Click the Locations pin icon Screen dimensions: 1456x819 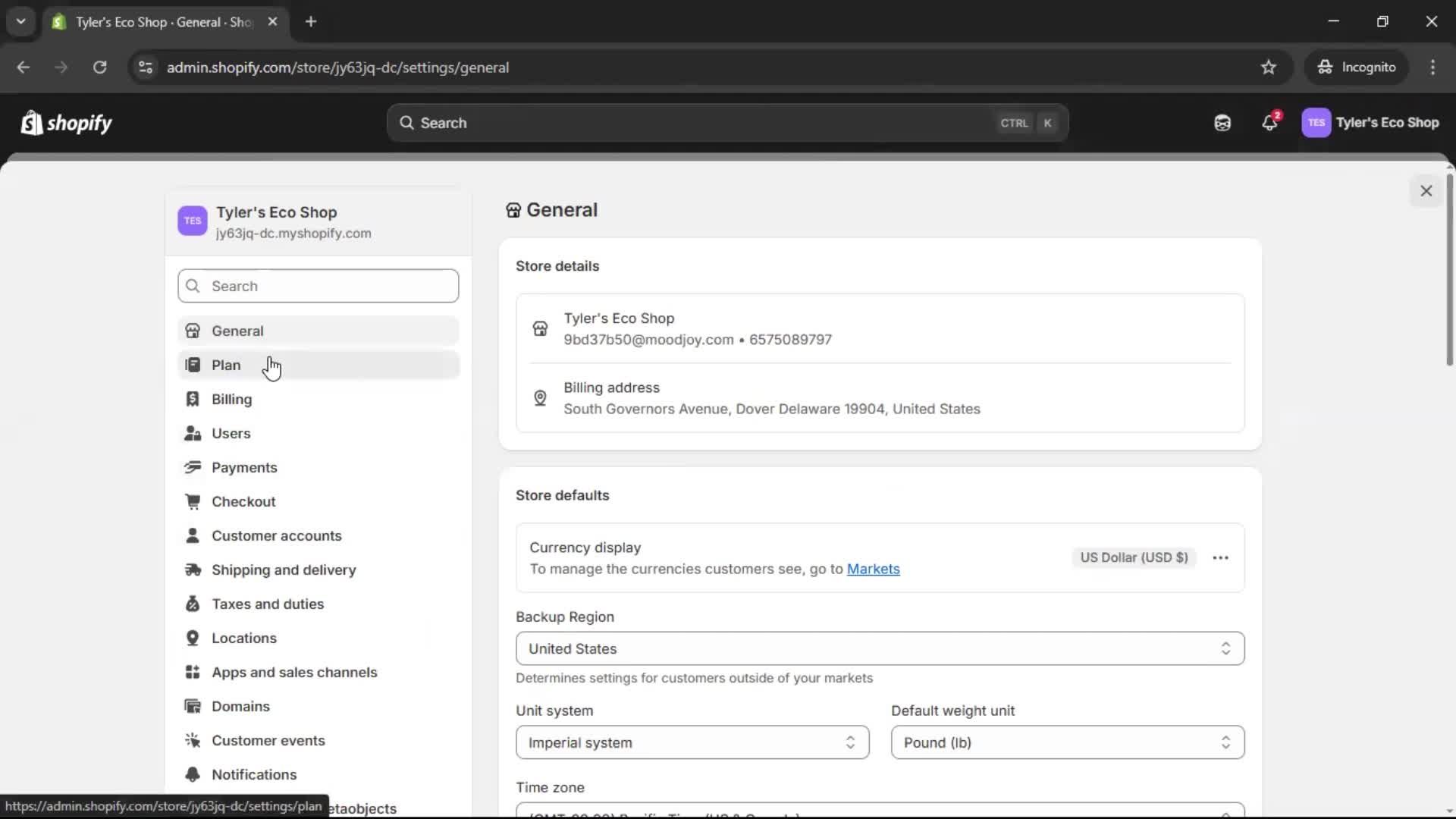coord(193,638)
